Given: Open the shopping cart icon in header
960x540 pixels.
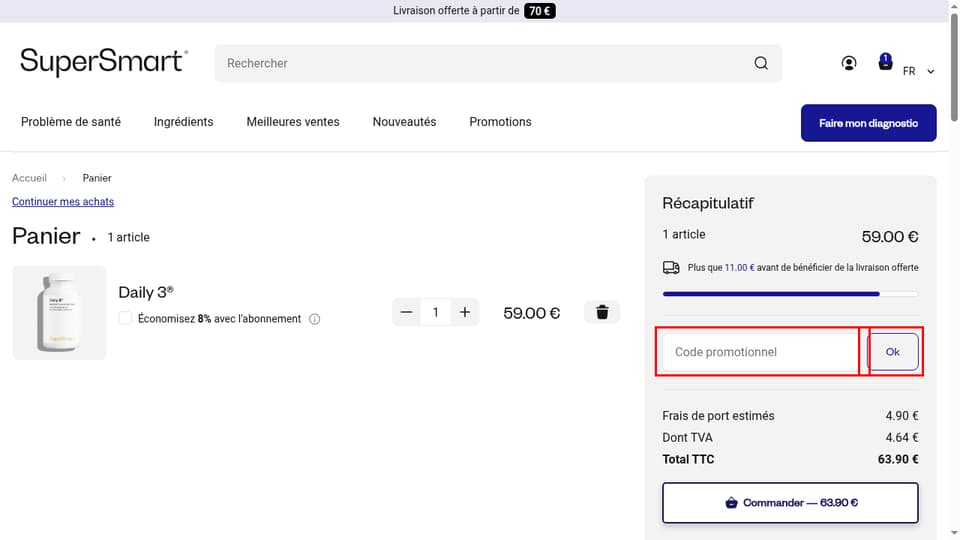Looking at the screenshot, I should 885,62.
